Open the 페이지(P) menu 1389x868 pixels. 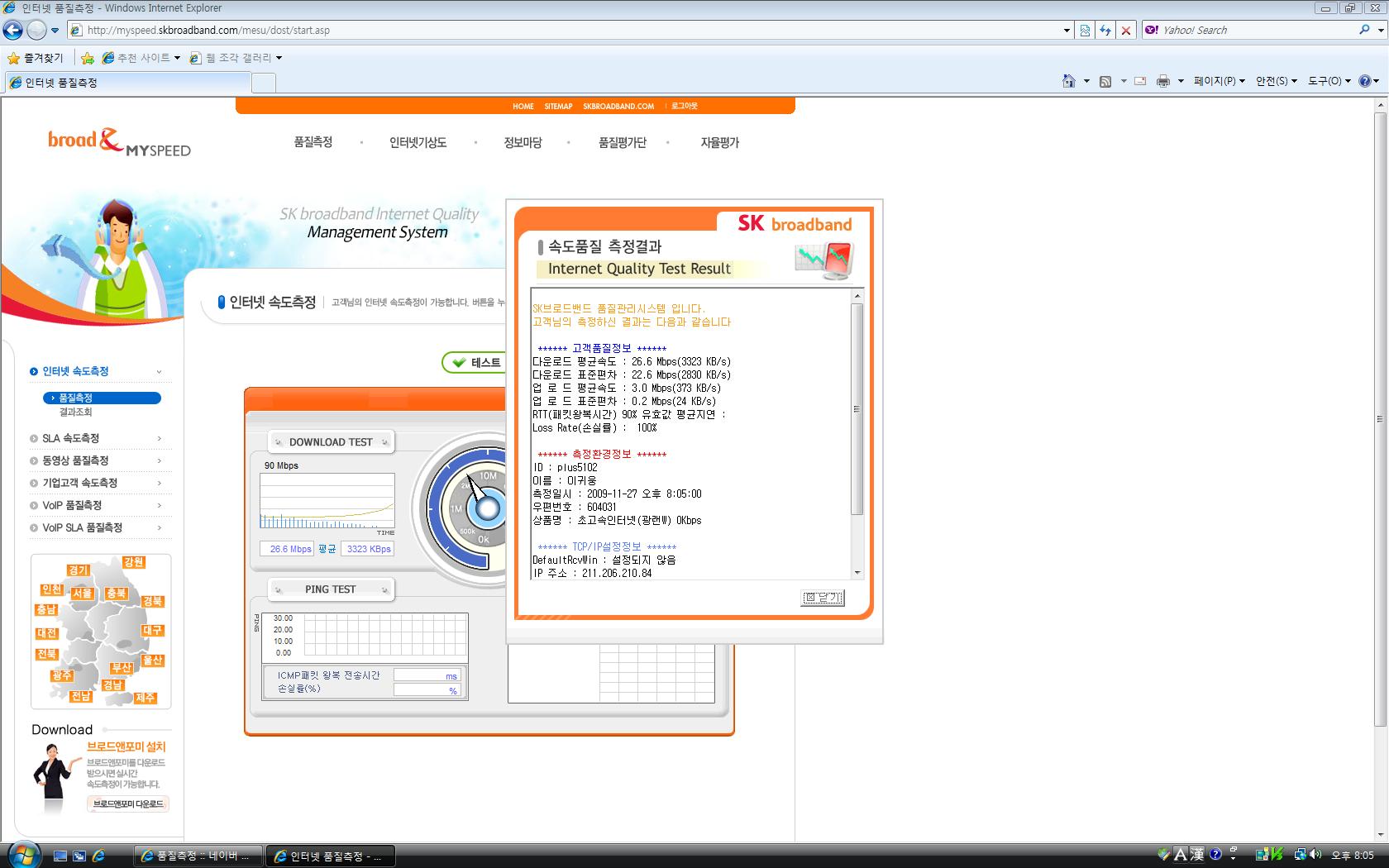1219,81
